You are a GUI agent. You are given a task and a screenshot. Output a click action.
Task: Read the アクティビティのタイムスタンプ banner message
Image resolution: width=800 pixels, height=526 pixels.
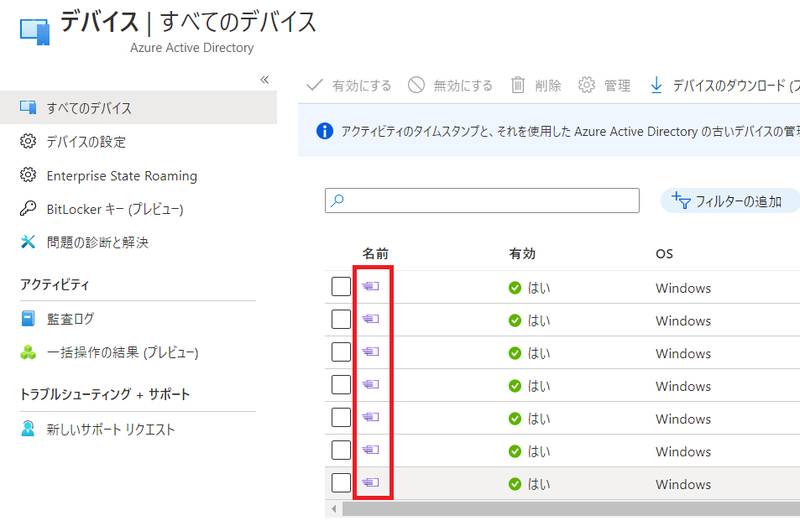point(570,132)
